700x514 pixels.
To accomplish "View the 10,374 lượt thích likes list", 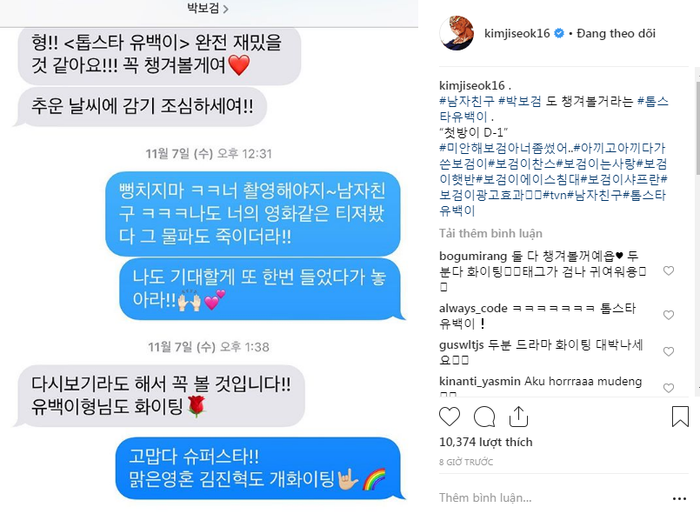I will coord(486,442).
